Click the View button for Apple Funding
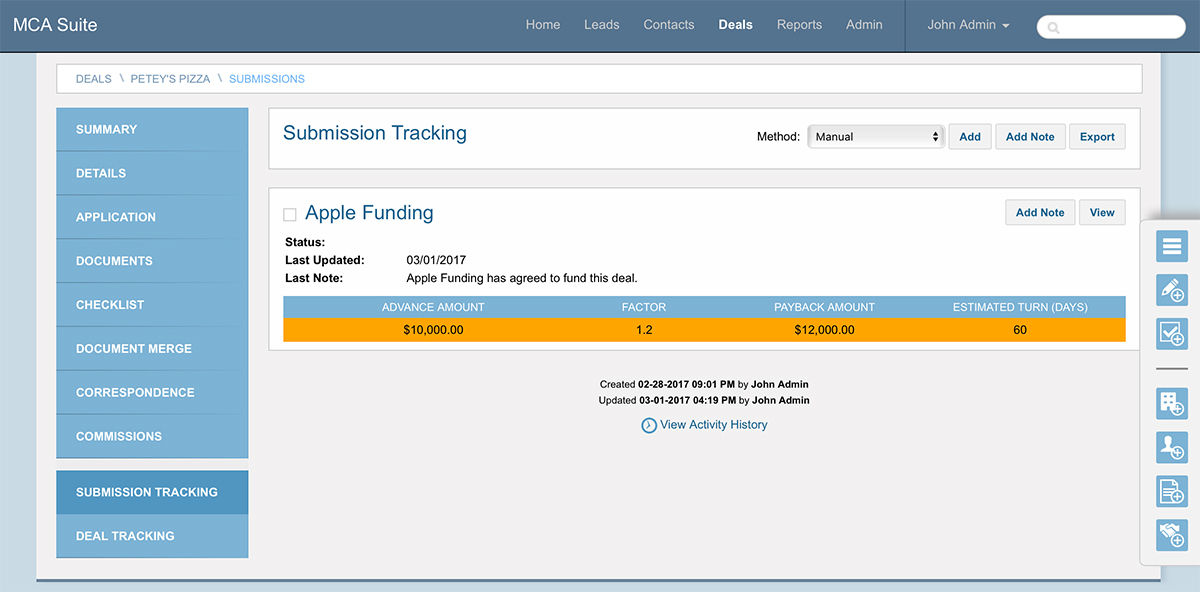 pos(1102,212)
